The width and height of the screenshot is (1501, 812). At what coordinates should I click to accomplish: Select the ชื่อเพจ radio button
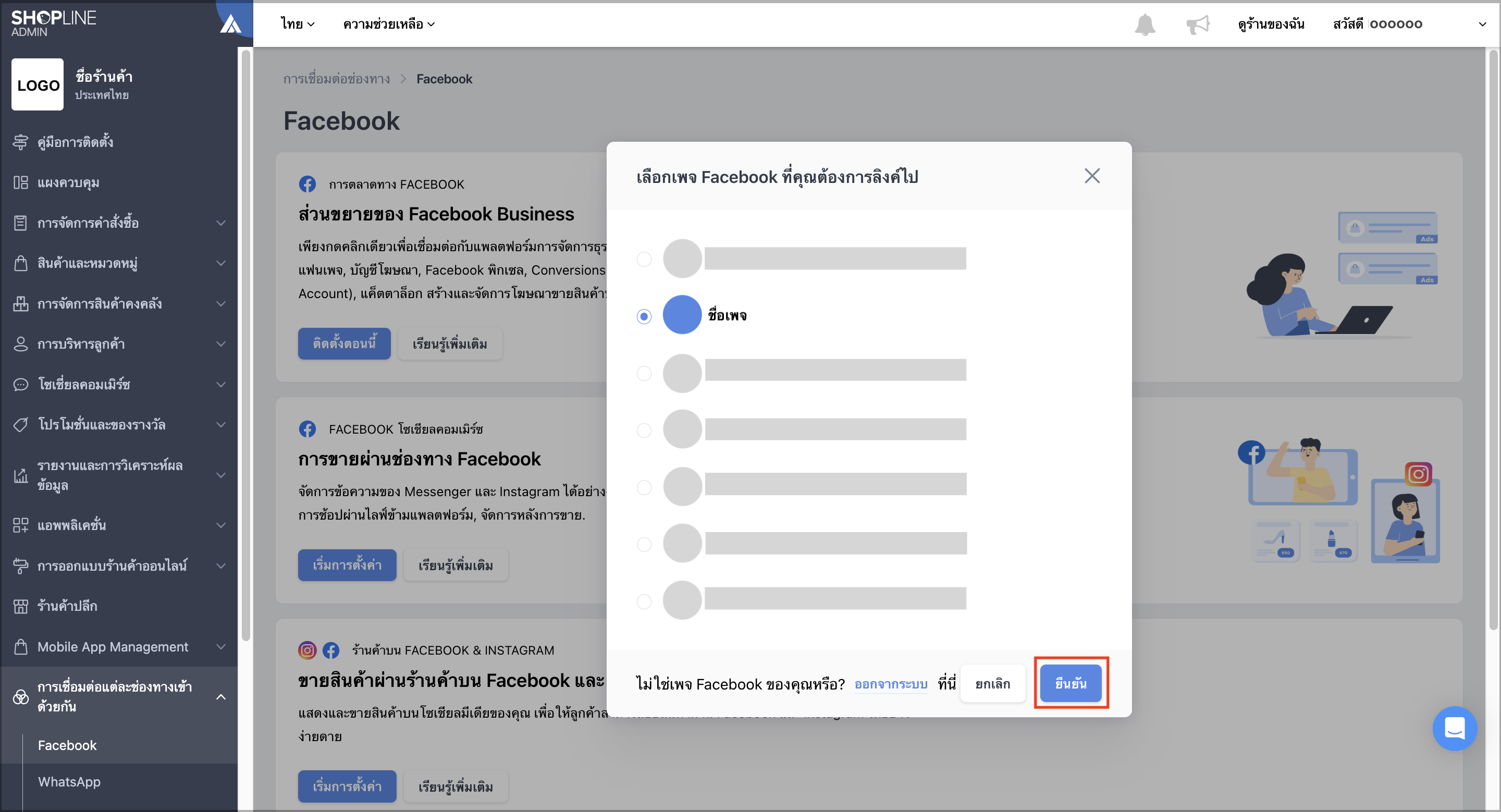coord(644,316)
